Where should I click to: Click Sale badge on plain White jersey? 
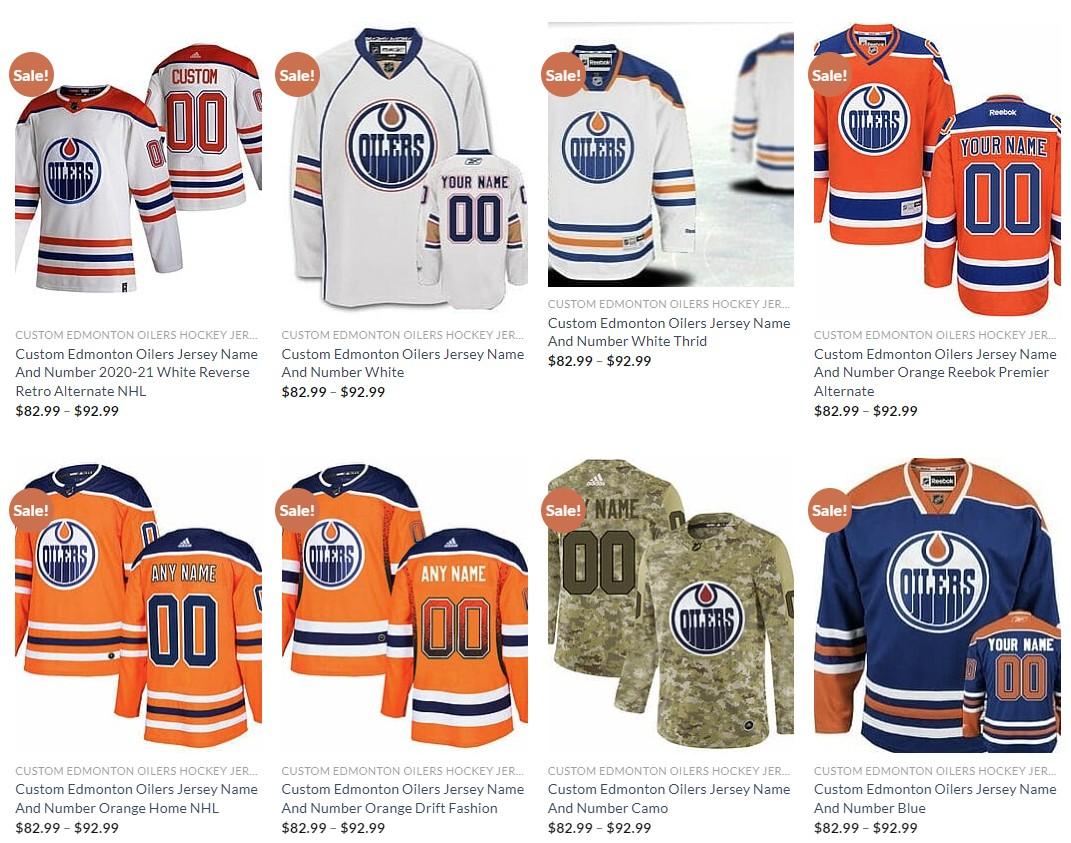click(297, 74)
